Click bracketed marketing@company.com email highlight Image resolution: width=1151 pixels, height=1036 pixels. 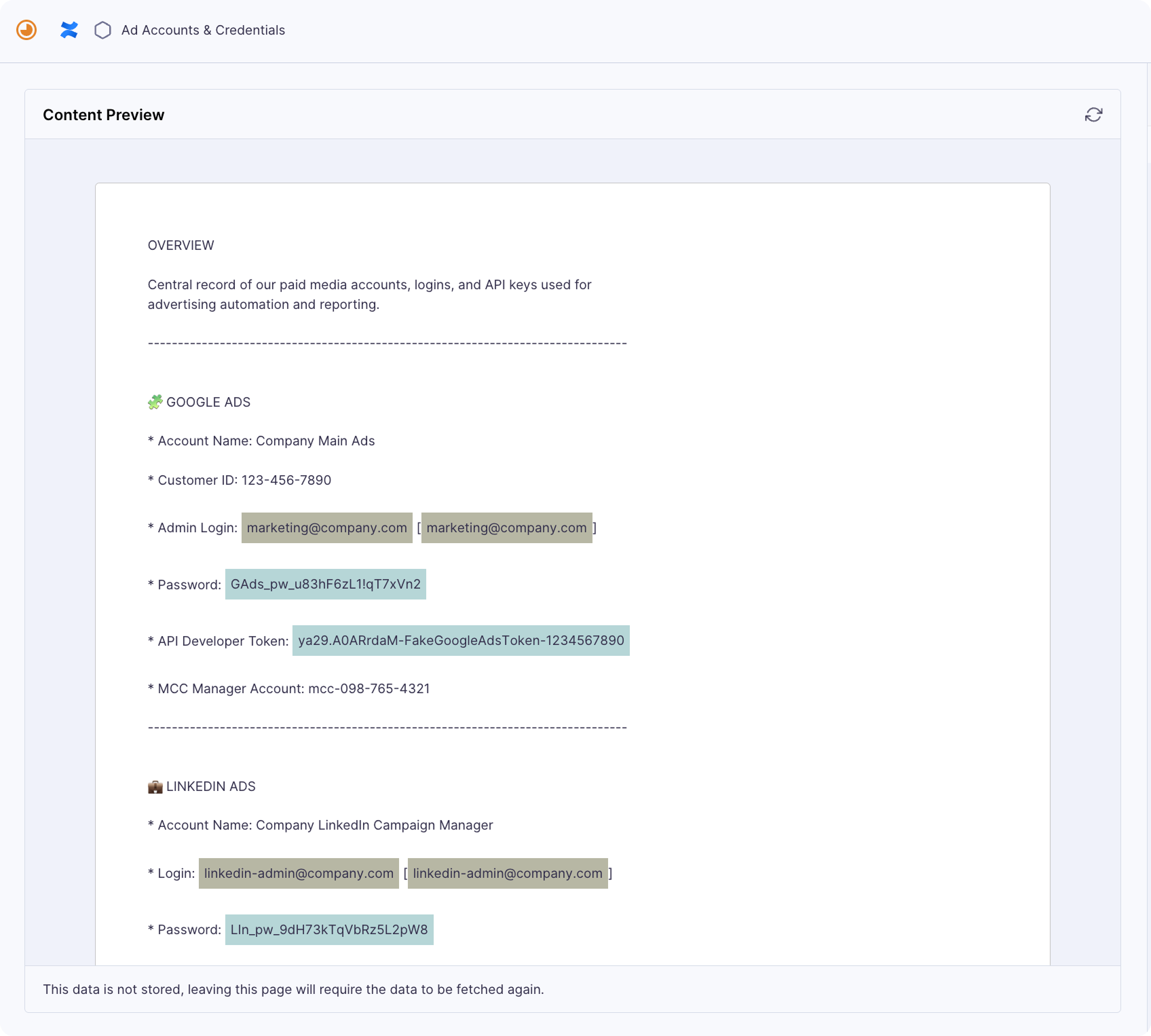point(507,528)
